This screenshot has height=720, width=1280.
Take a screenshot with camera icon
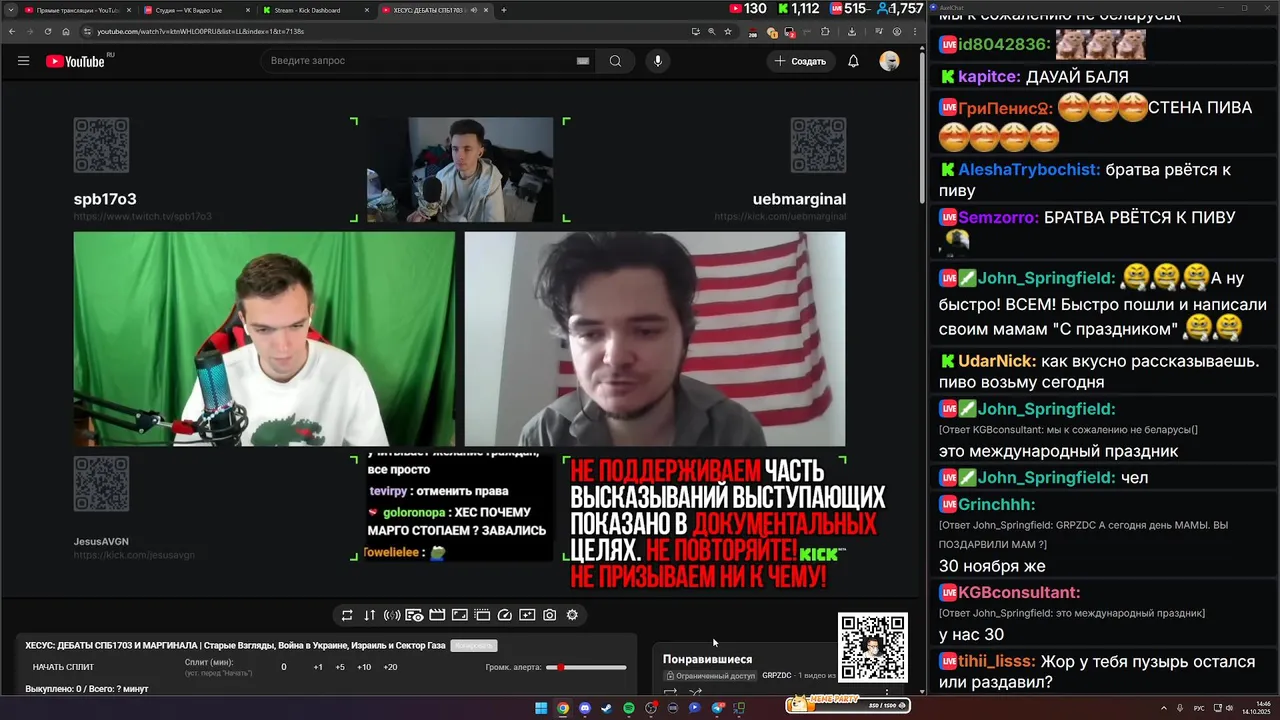[549, 615]
